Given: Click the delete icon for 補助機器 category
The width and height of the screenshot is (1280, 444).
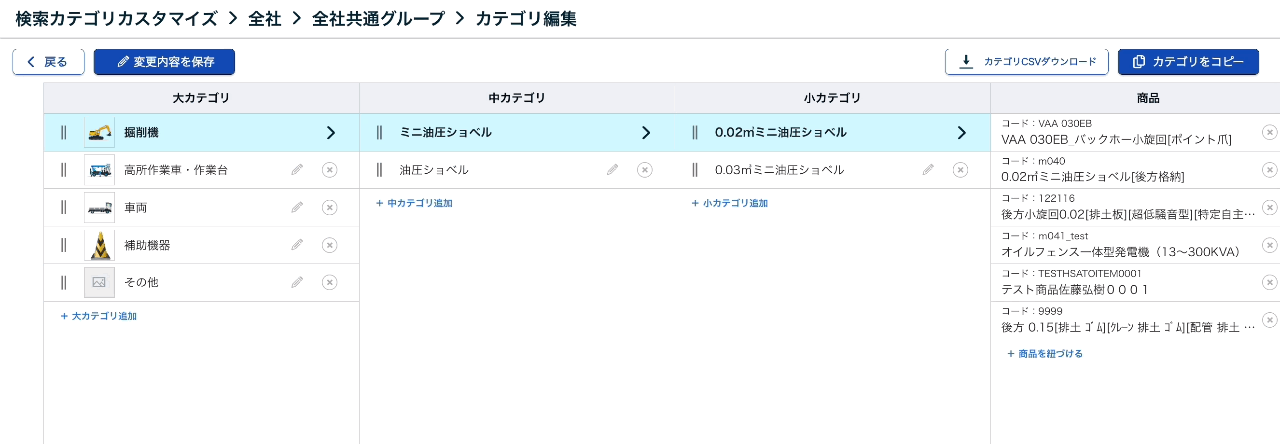Looking at the screenshot, I should coord(329,245).
